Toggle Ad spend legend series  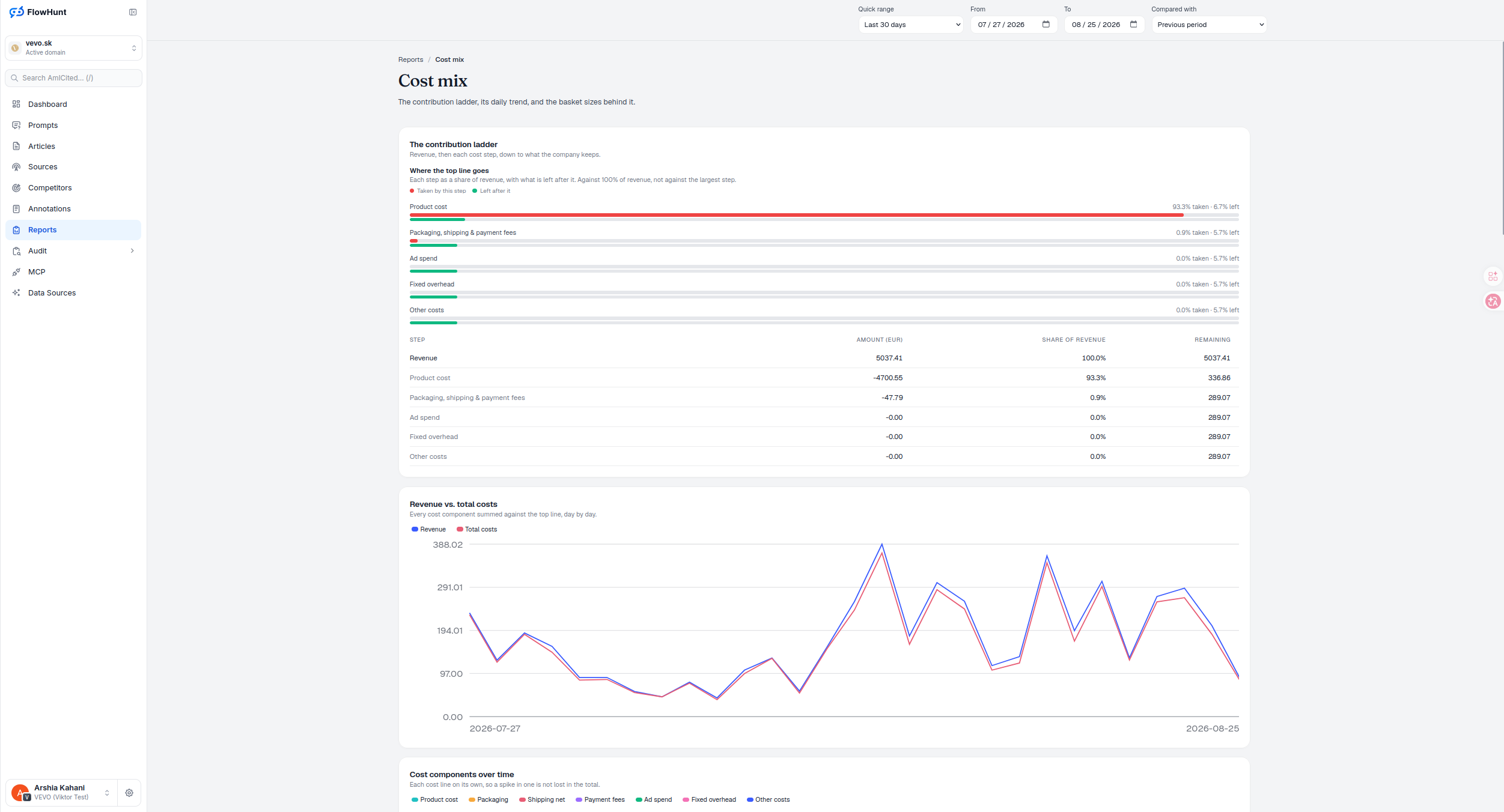(654, 800)
